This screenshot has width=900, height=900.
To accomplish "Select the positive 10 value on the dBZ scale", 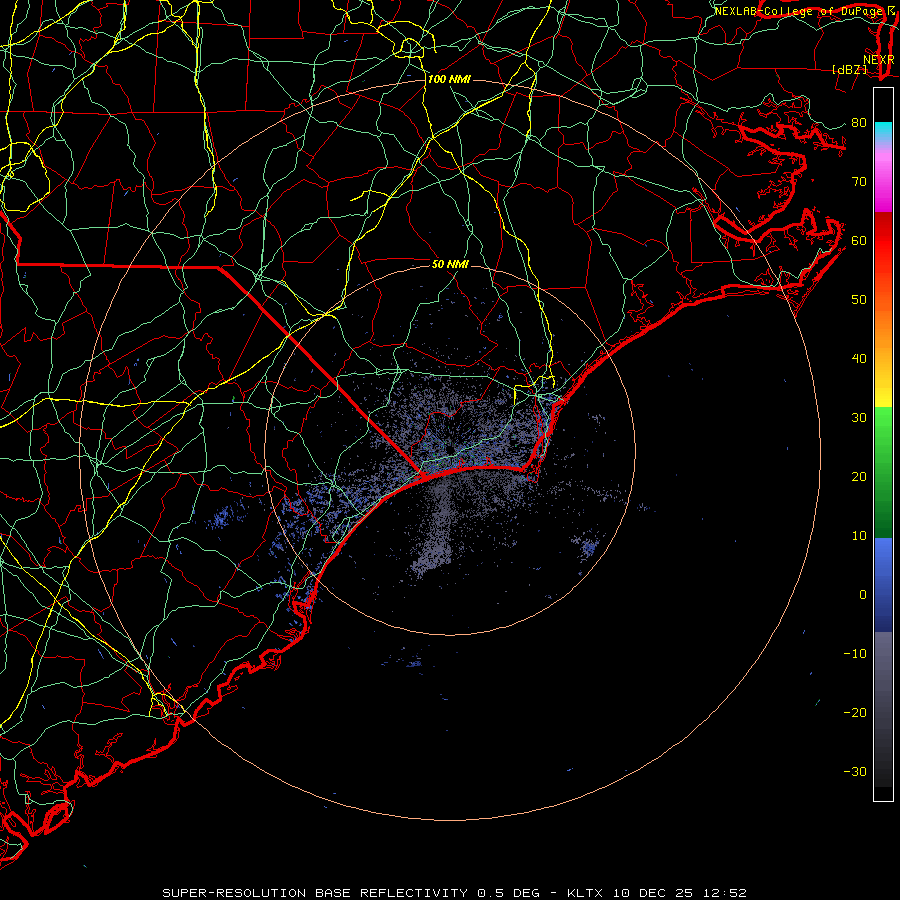I will [x=859, y=536].
